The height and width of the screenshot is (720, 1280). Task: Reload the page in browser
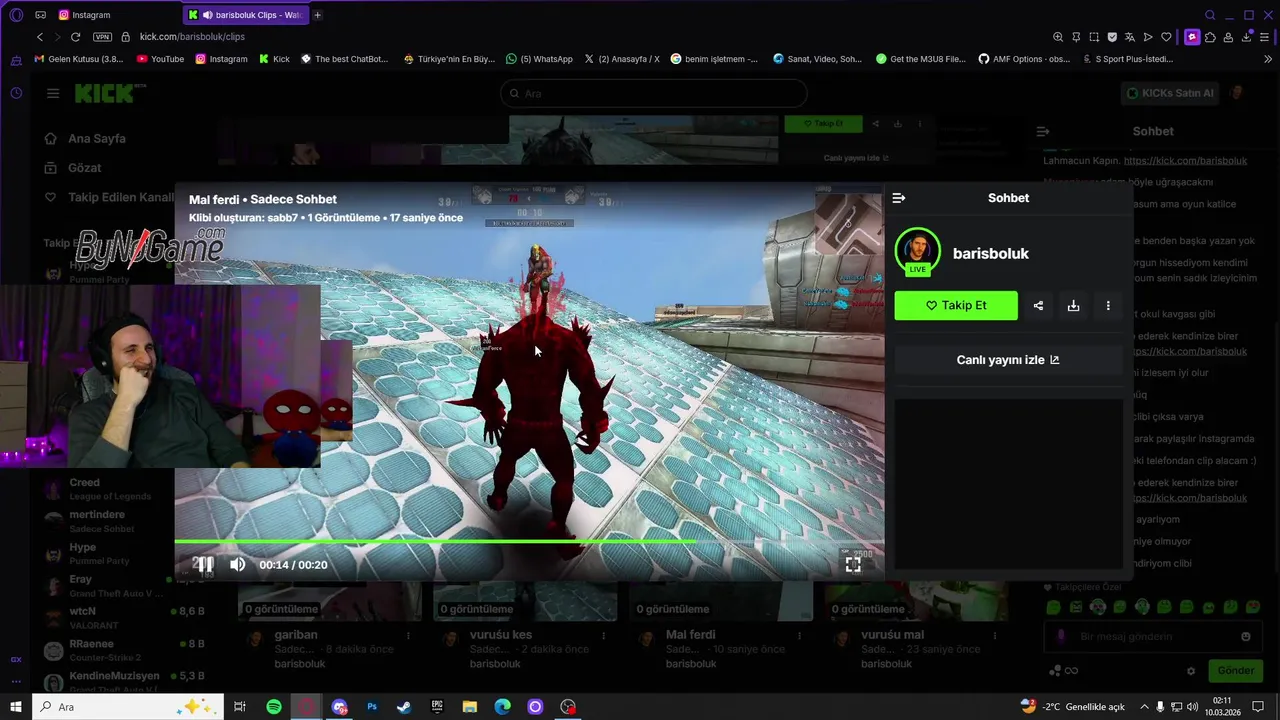pos(75,37)
